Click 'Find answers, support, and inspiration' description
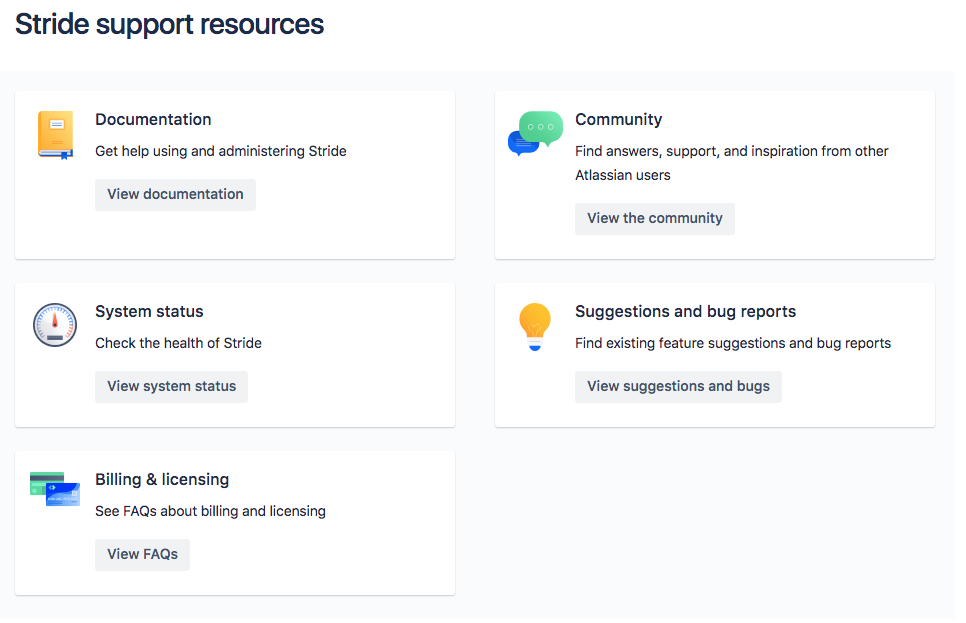966x623 pixels. tap(732, 163)
